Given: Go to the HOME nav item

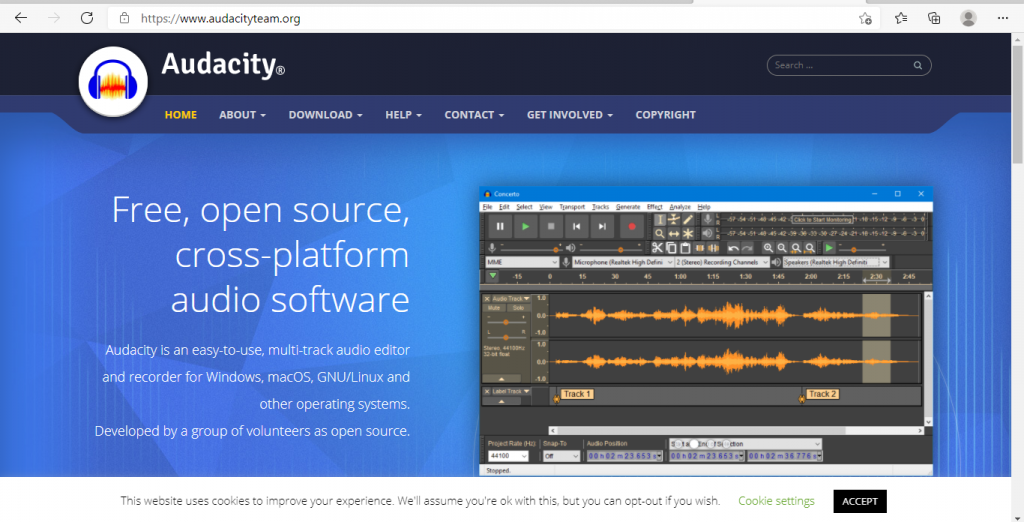Looking at the screenshot, I should [181, 114].
